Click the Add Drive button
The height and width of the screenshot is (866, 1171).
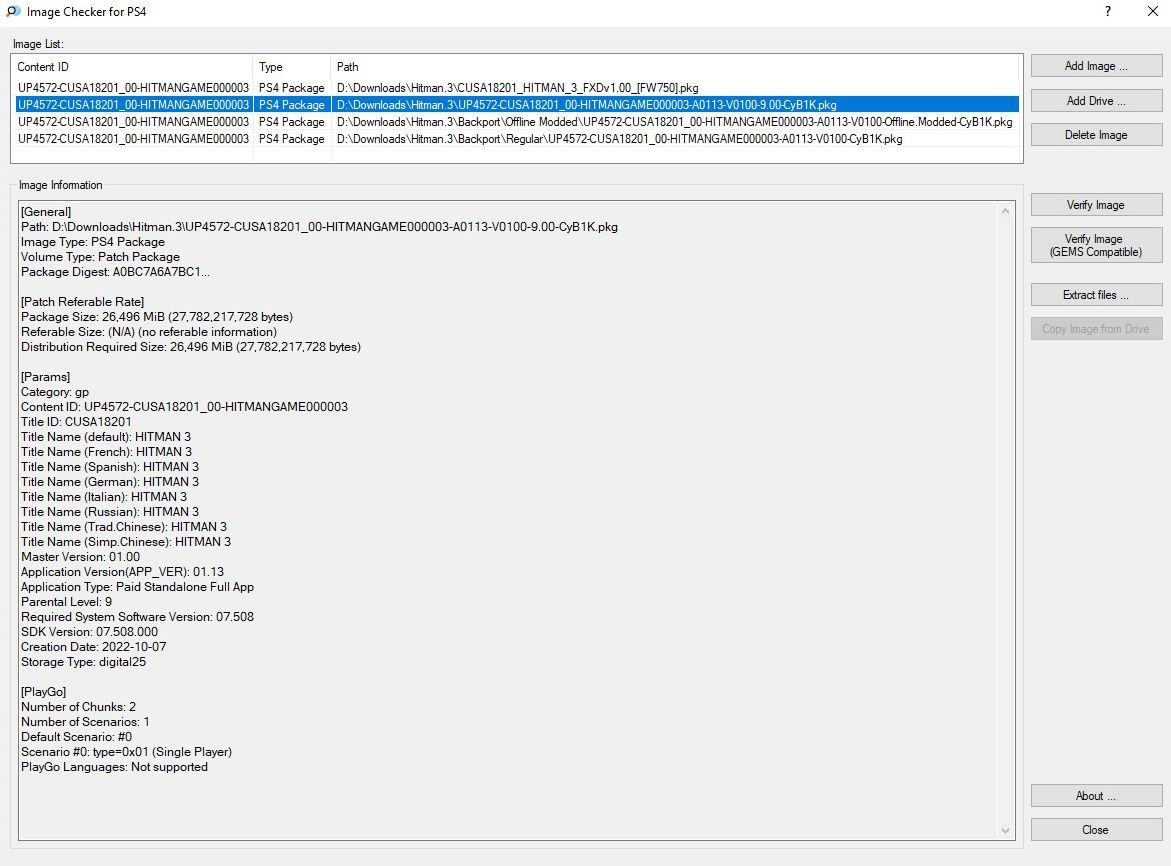point(1096,101)
